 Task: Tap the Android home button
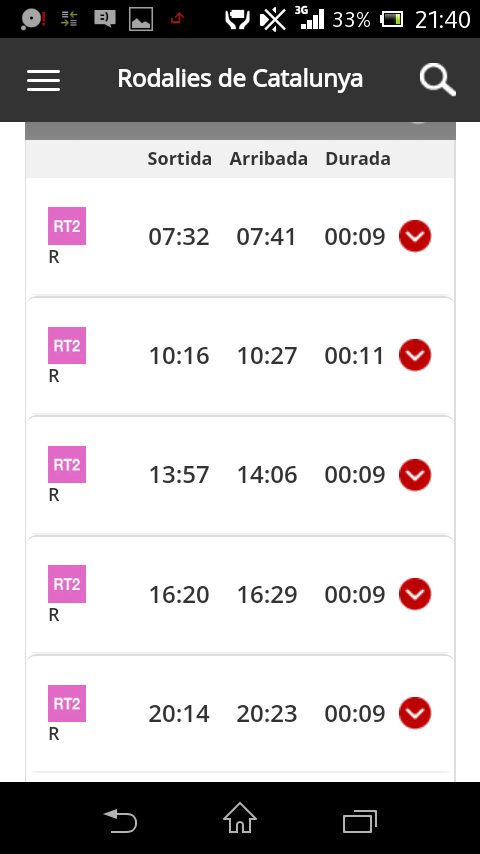240,818
